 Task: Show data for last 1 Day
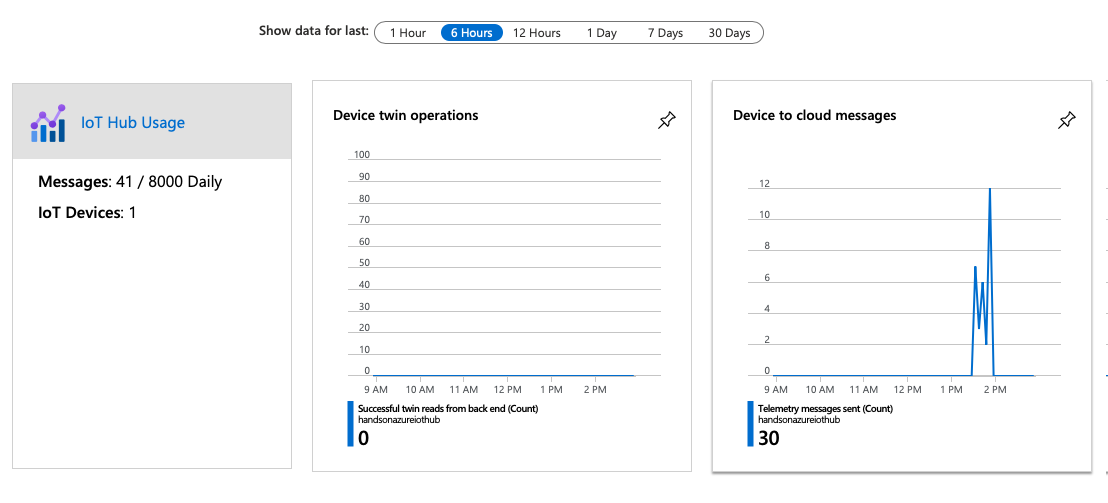[602, 33]
